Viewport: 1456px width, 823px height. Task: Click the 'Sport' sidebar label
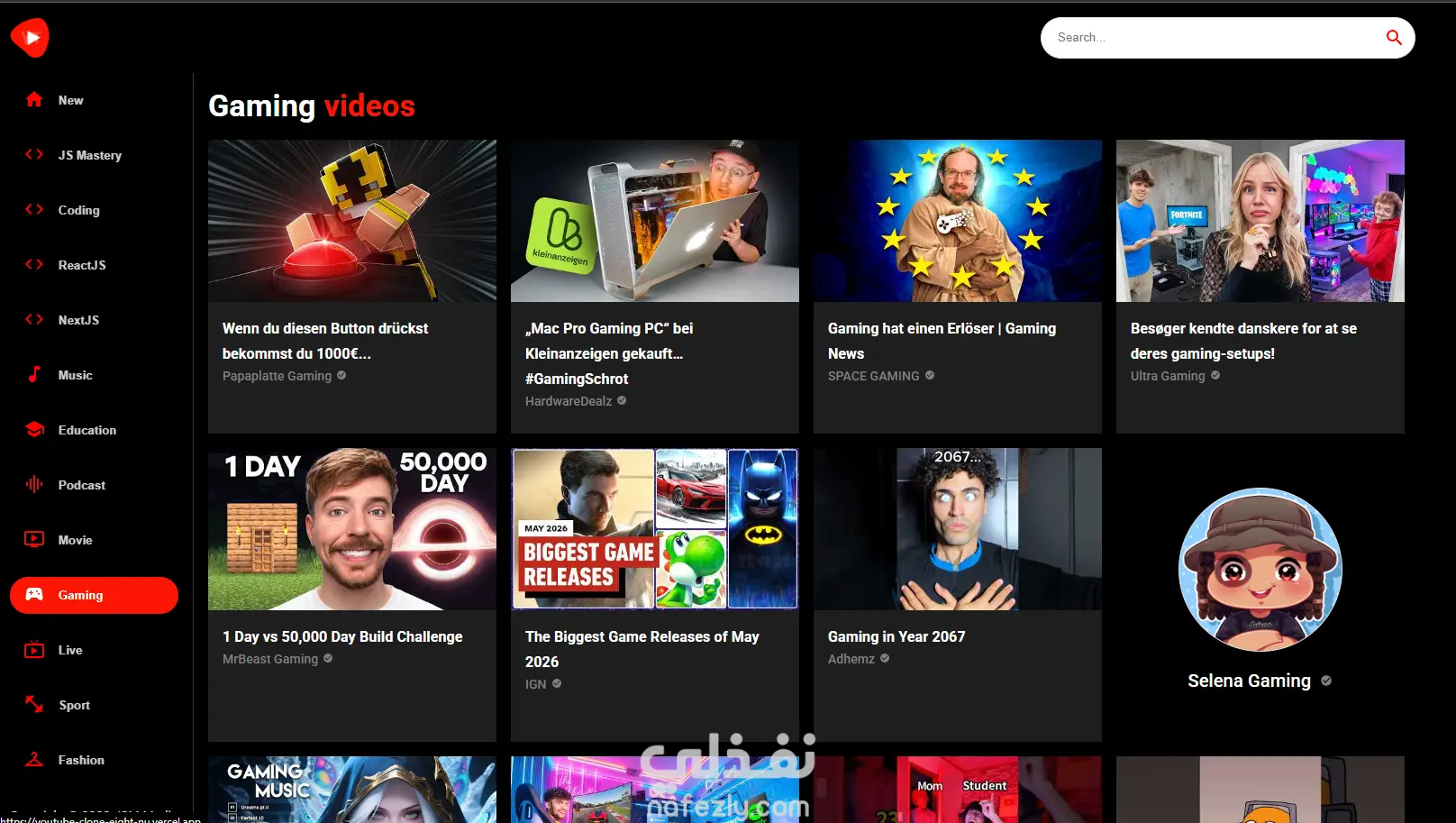74,705
